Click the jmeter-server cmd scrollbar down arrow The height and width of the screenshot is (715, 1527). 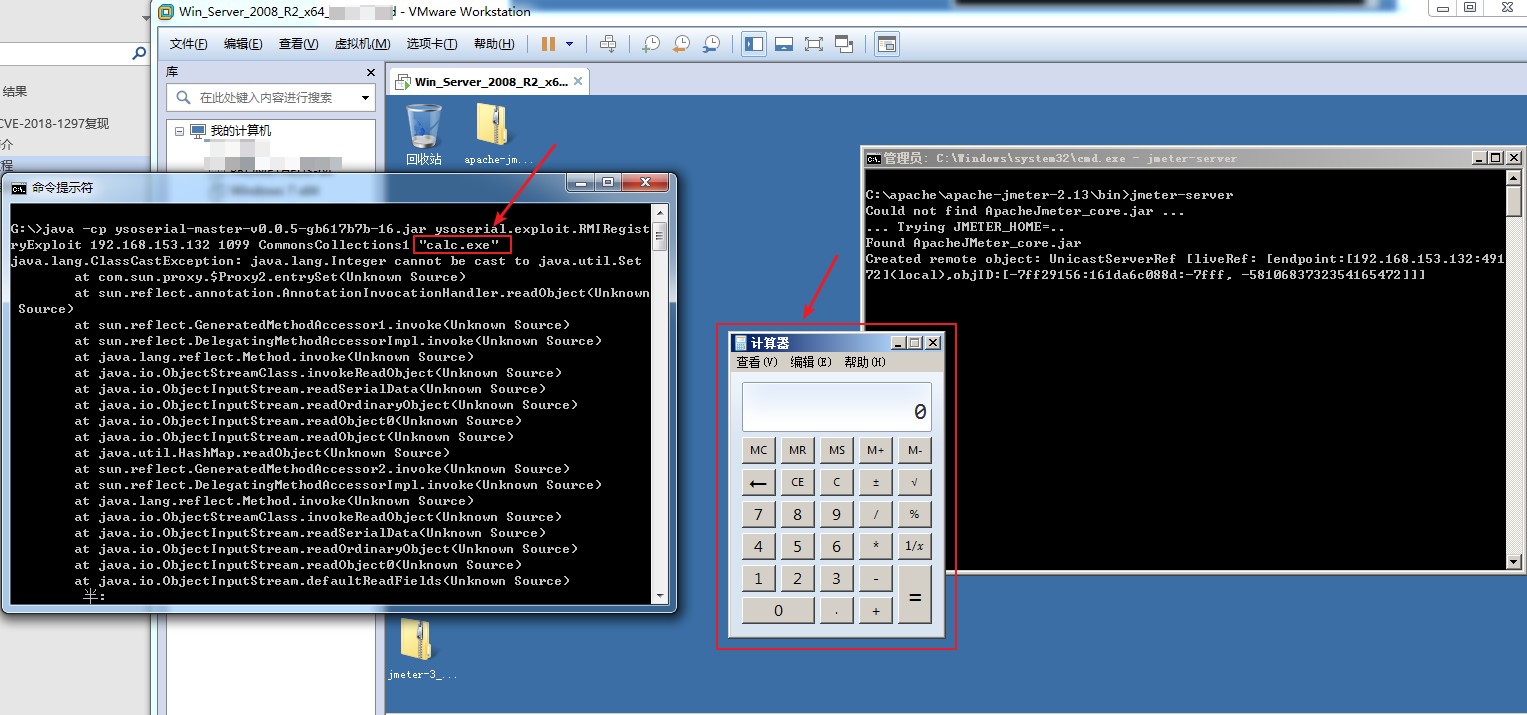tap(1514, 562)
